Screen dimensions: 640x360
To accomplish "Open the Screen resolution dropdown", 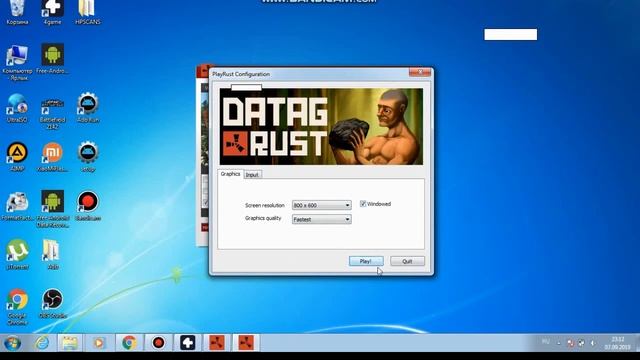I will point(322,205).
